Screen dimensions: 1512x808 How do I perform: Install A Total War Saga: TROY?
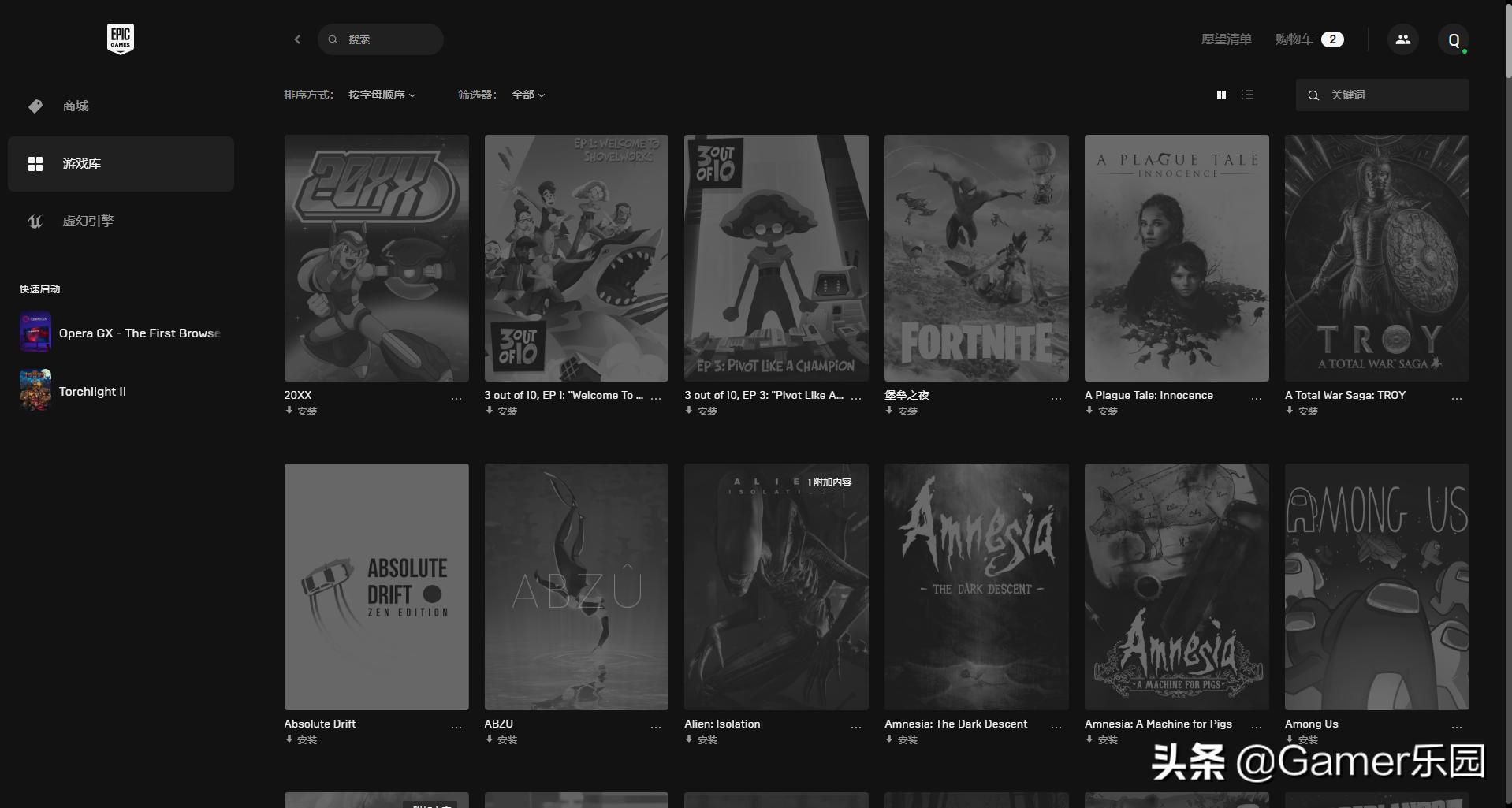coord(1302,411)
